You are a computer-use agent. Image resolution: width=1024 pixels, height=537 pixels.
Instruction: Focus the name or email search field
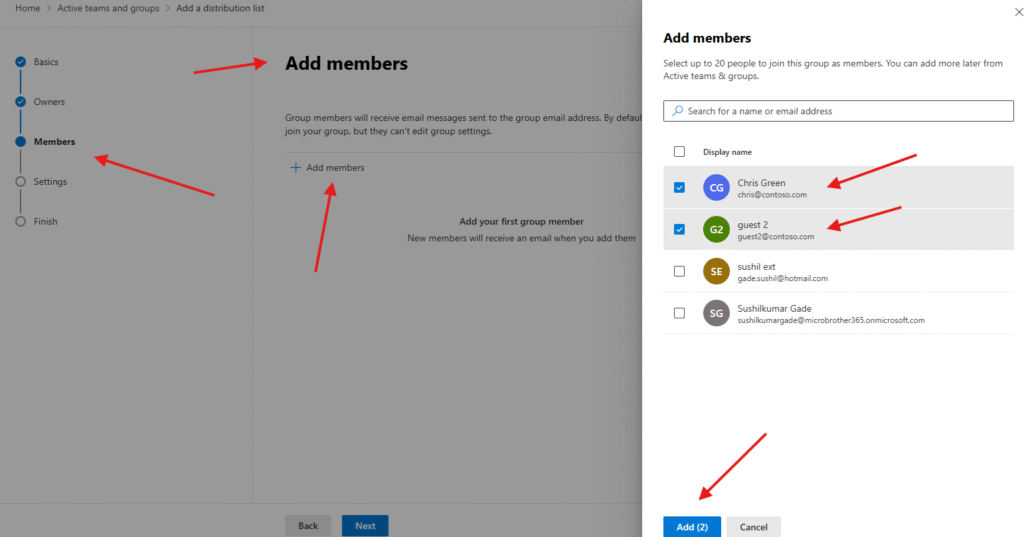tap(845, 111)
